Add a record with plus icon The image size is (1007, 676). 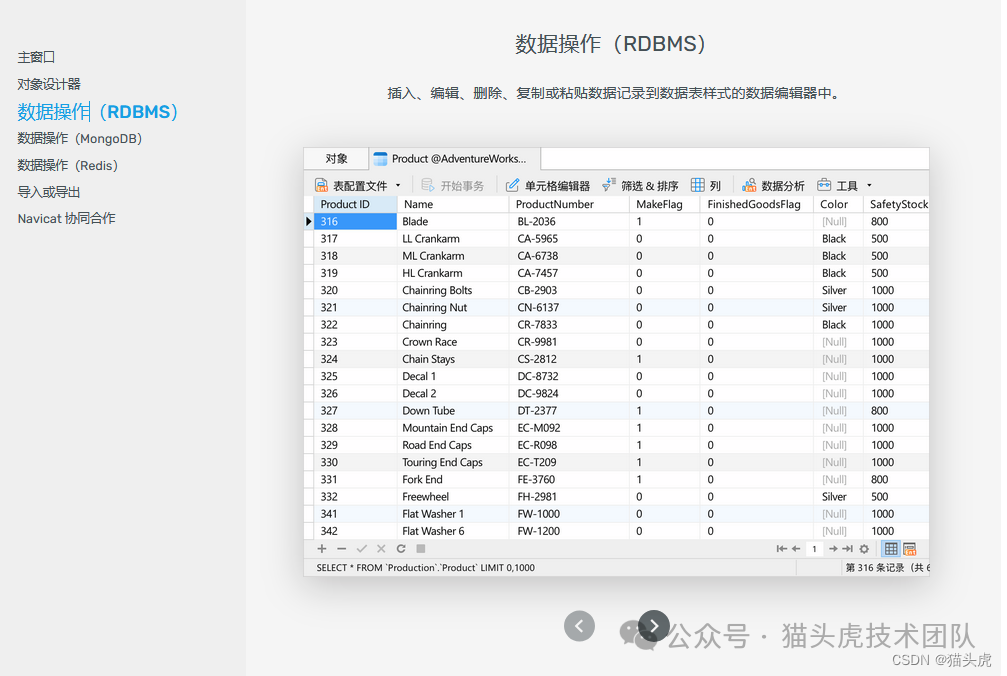click(x=322, y=549)
